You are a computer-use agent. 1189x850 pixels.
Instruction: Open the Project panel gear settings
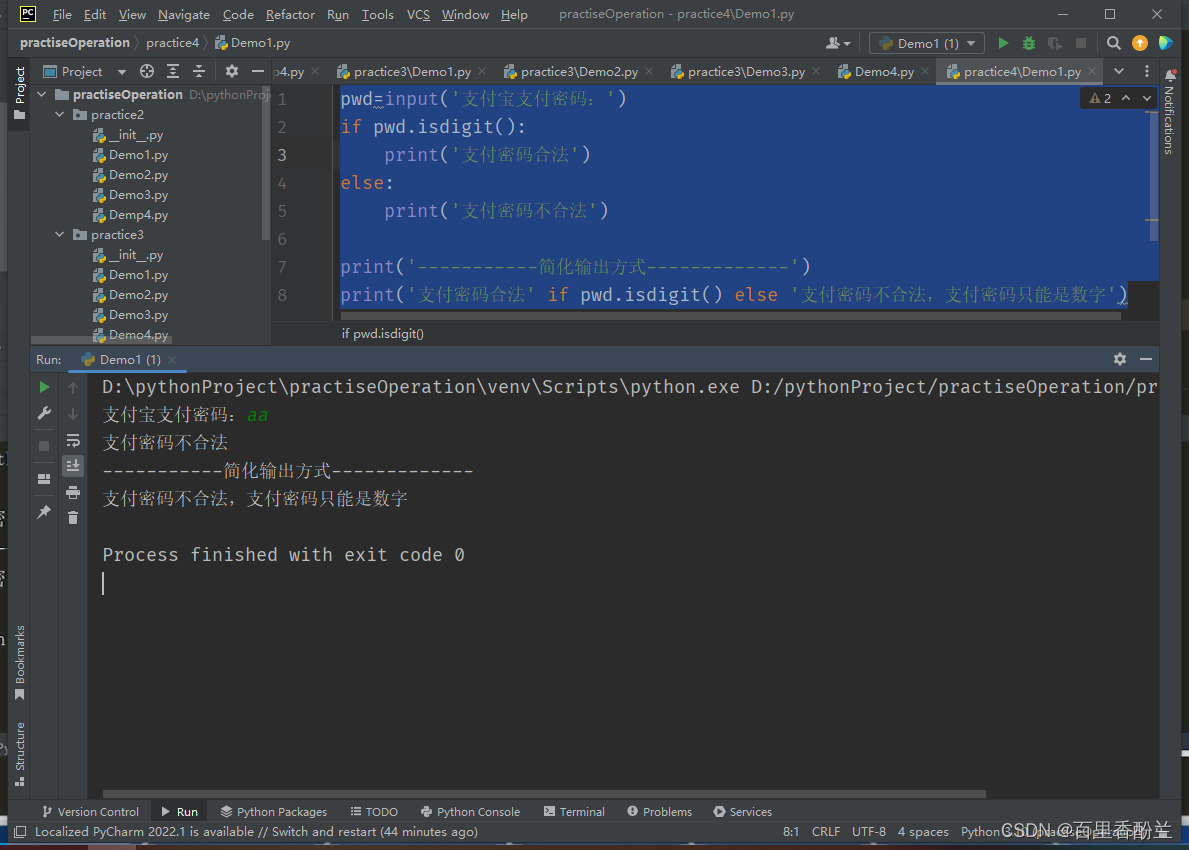point(231,71)
